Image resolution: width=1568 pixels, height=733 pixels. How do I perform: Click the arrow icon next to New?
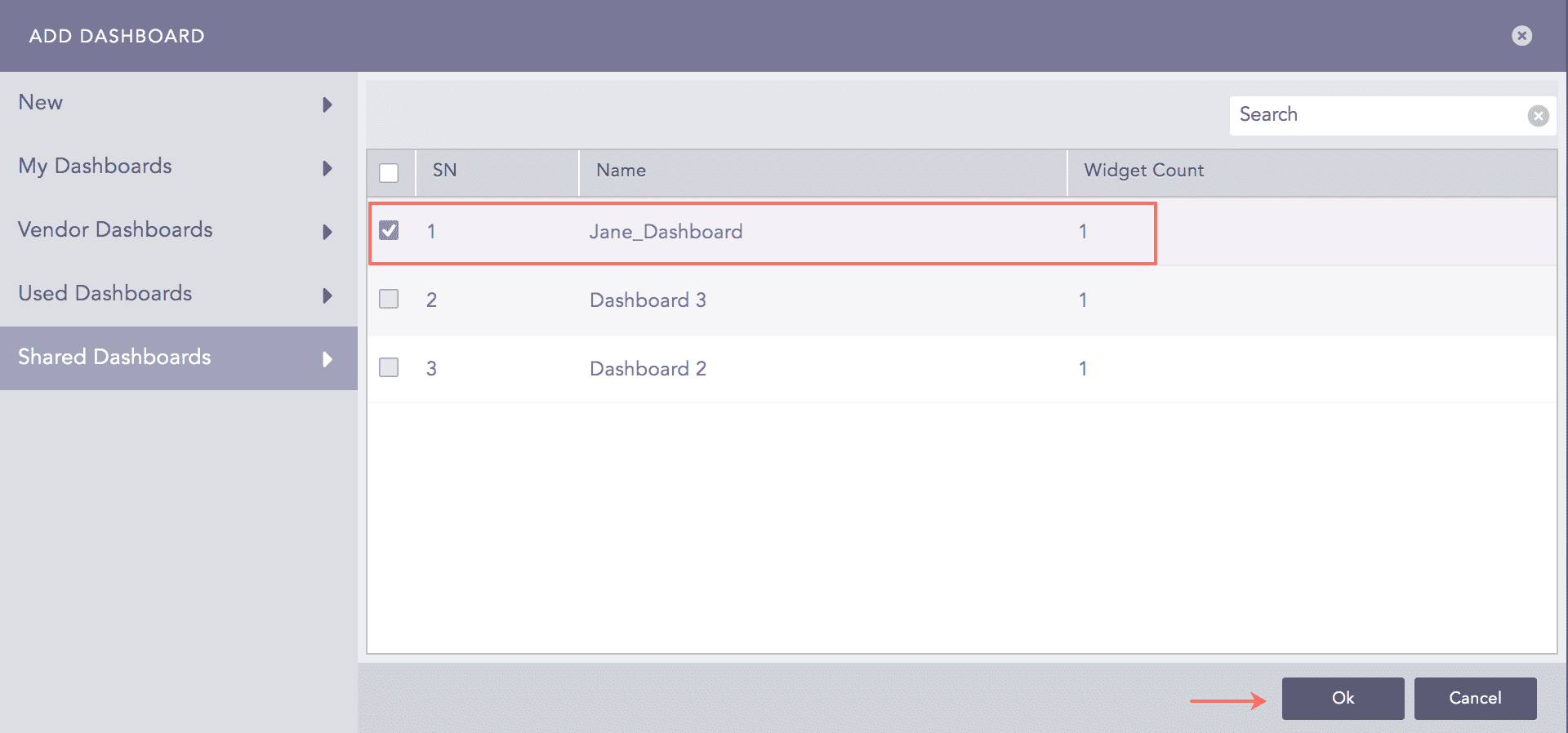(x=327, y=104)
